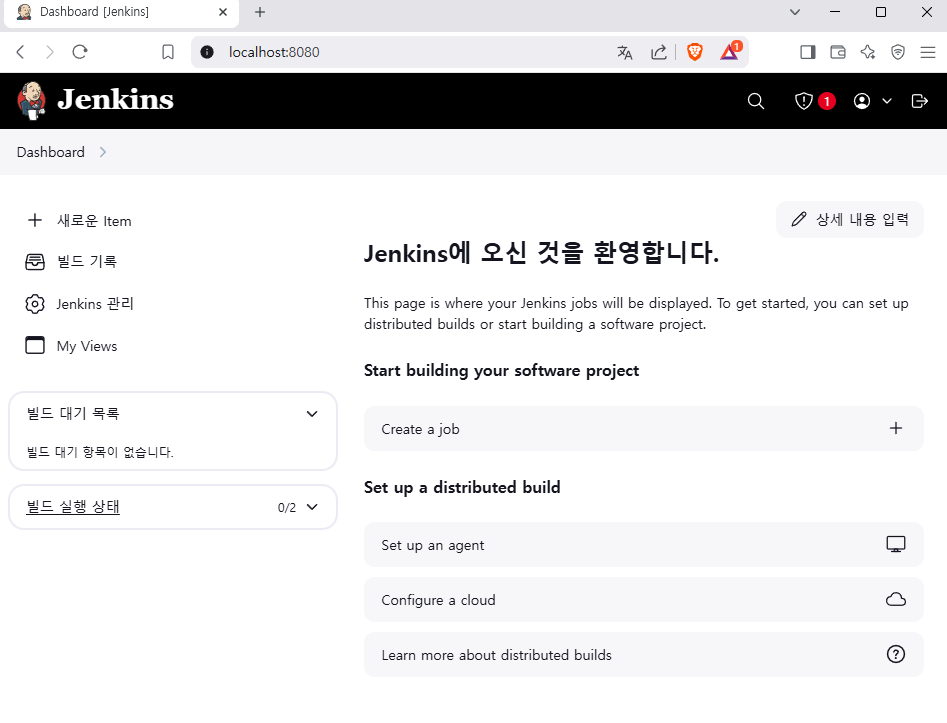This screenshot has width=947, height=723.
Task: Toggle the browser sidebar panel
Action: click(x=808, y=52)
